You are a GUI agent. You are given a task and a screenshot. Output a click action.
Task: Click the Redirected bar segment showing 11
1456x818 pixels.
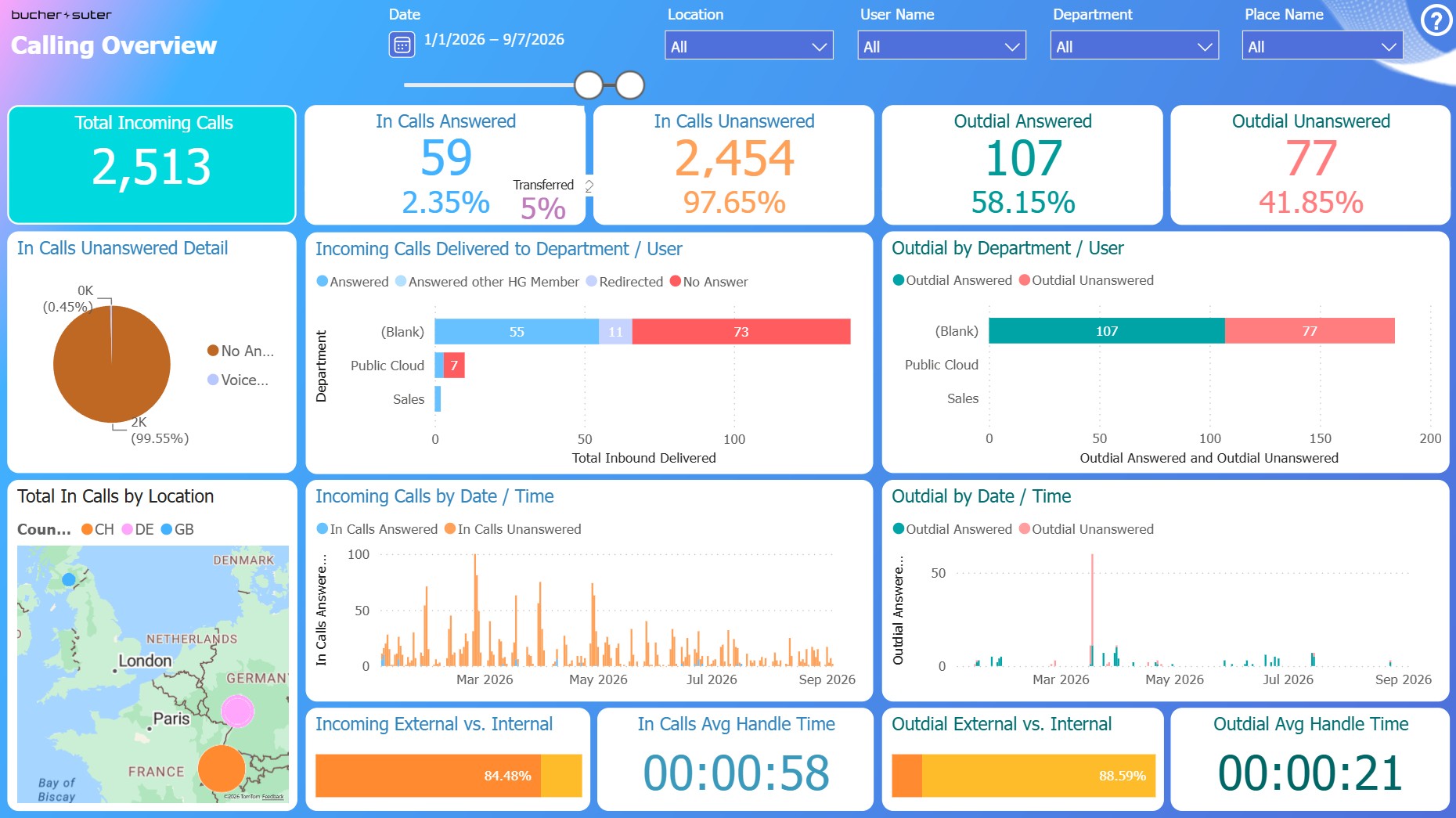[615, 332]
